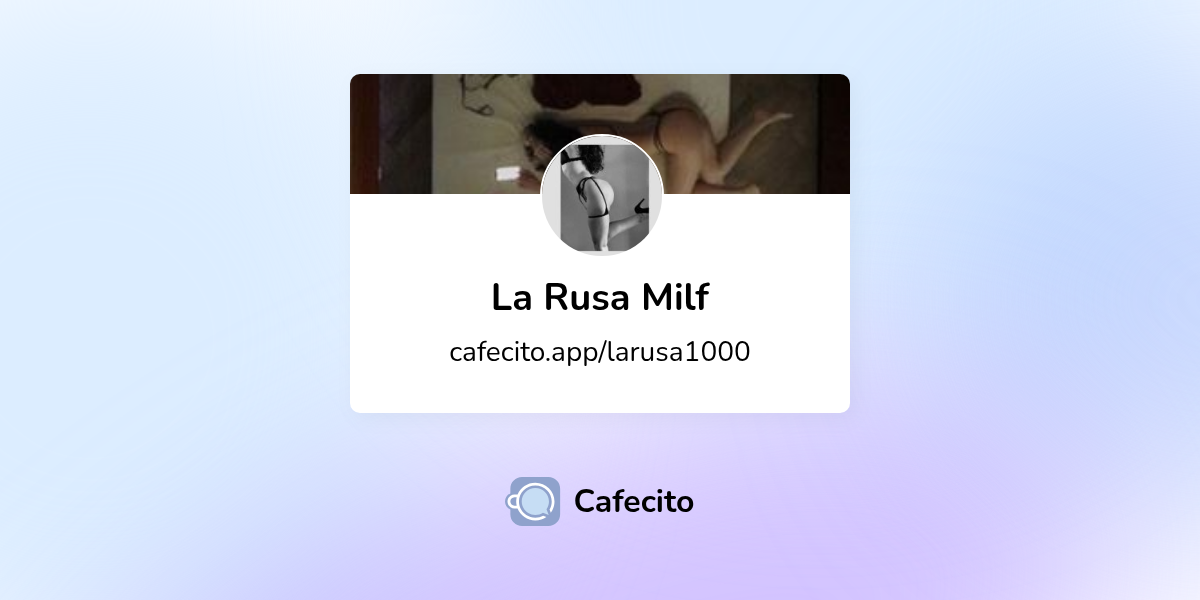Click the white circle inside the Cafecito logo
This screenshot has height=600, width=1200.
click(536, 497)
